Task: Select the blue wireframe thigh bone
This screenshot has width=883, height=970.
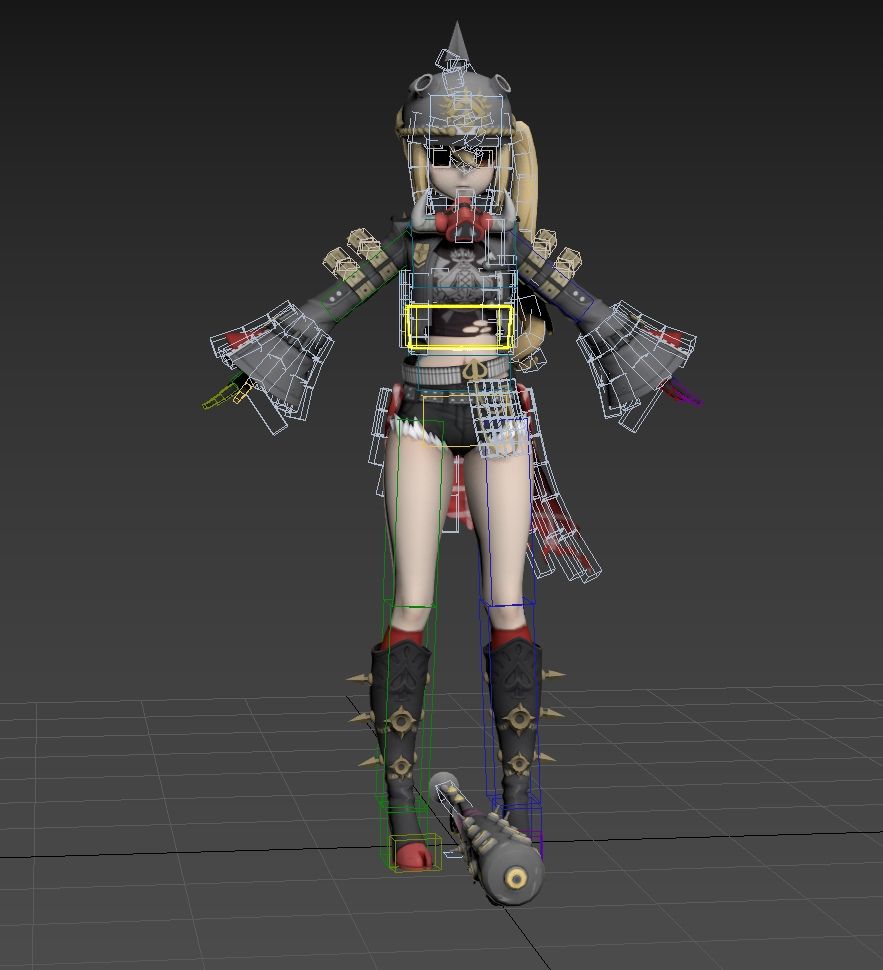Action: point(507,513)
